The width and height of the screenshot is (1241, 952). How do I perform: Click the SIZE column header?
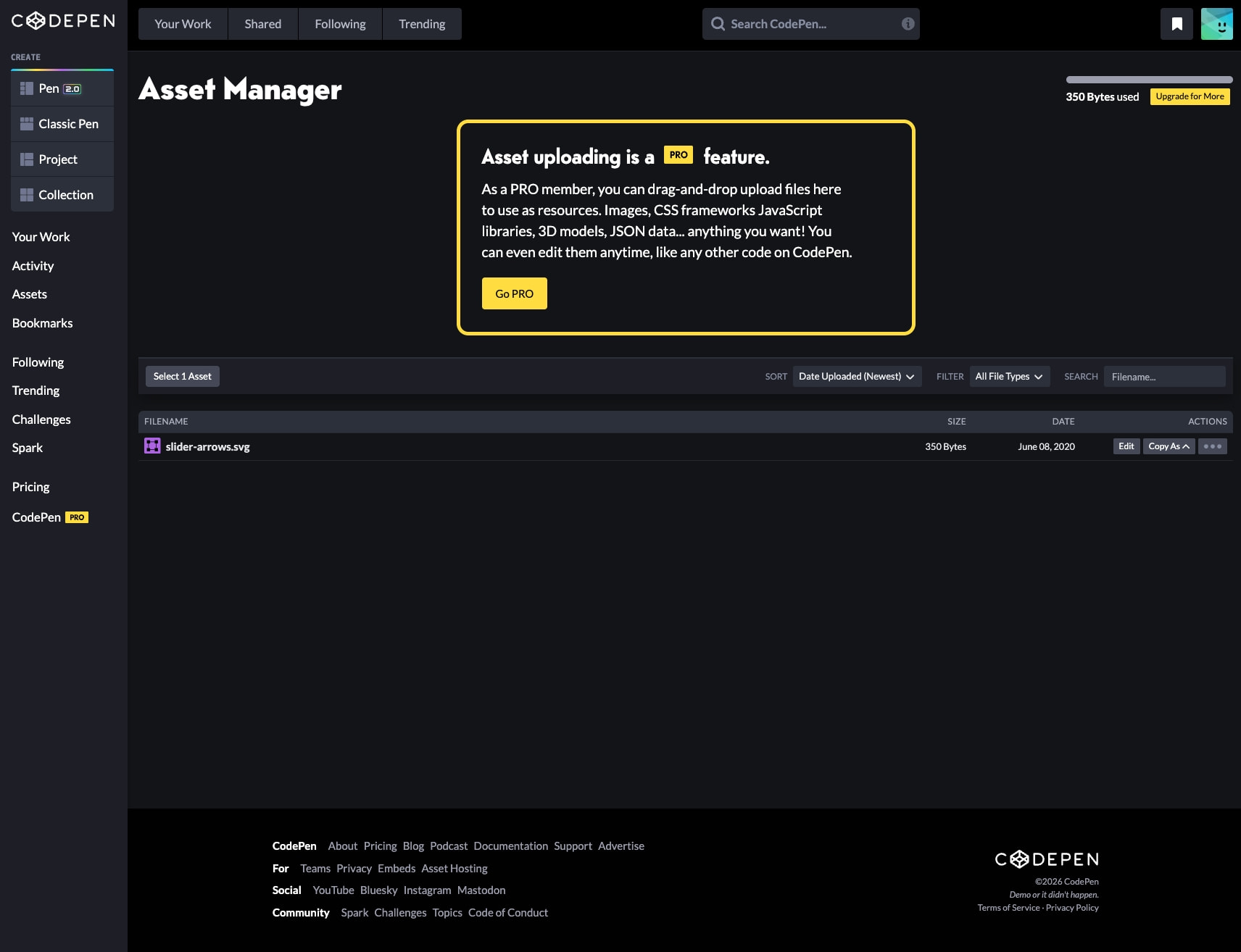pos(957,421)
